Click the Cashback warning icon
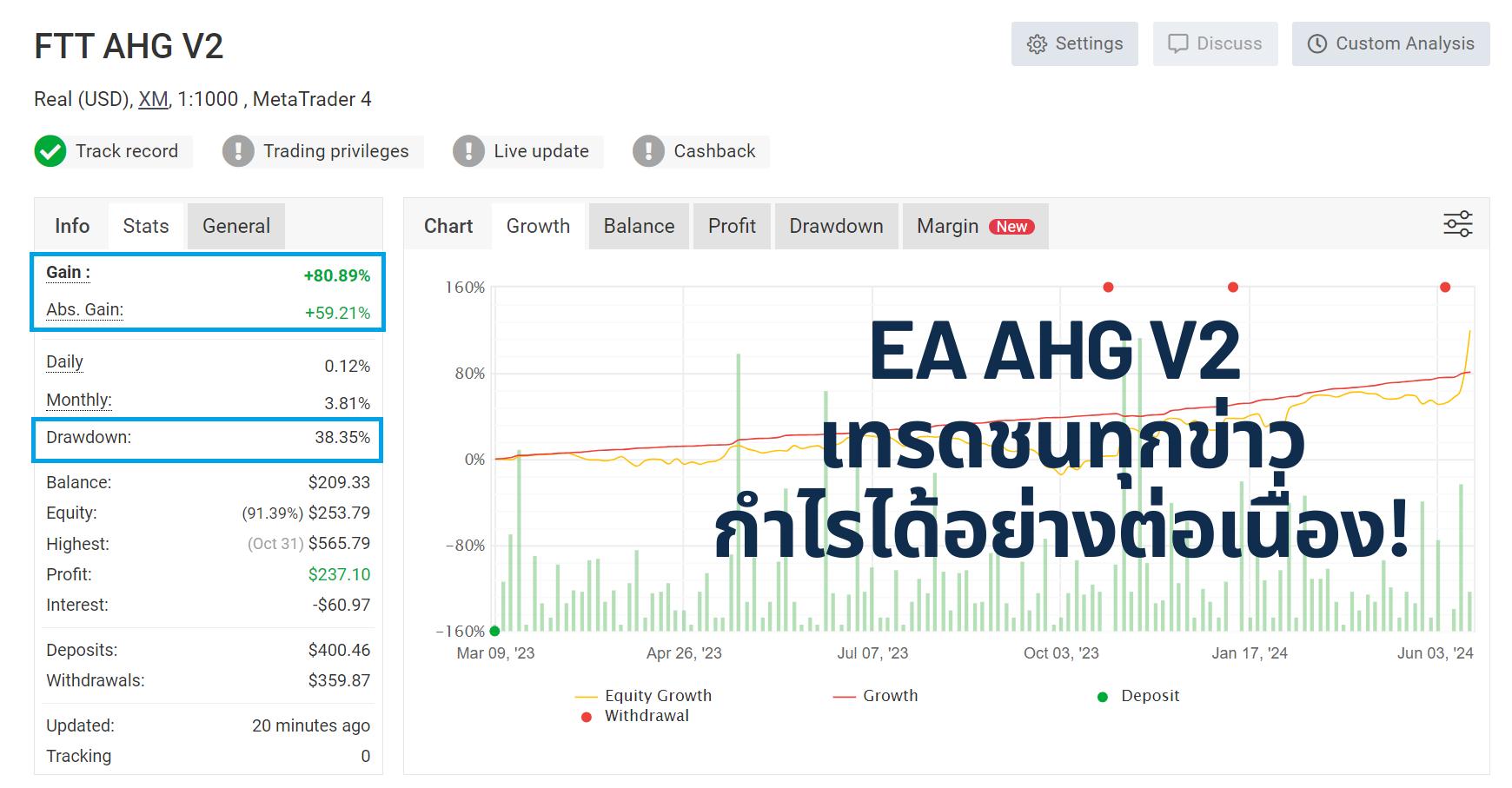The height and width of the screenshot is (788, 1512). pos(648,151)
